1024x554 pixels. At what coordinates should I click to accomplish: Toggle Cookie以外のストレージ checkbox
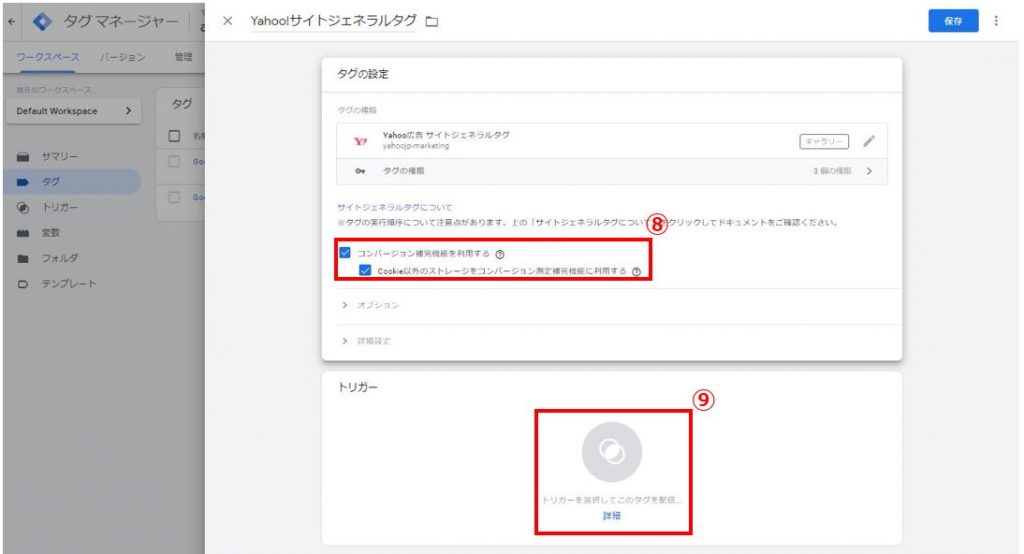coord(365,270)
